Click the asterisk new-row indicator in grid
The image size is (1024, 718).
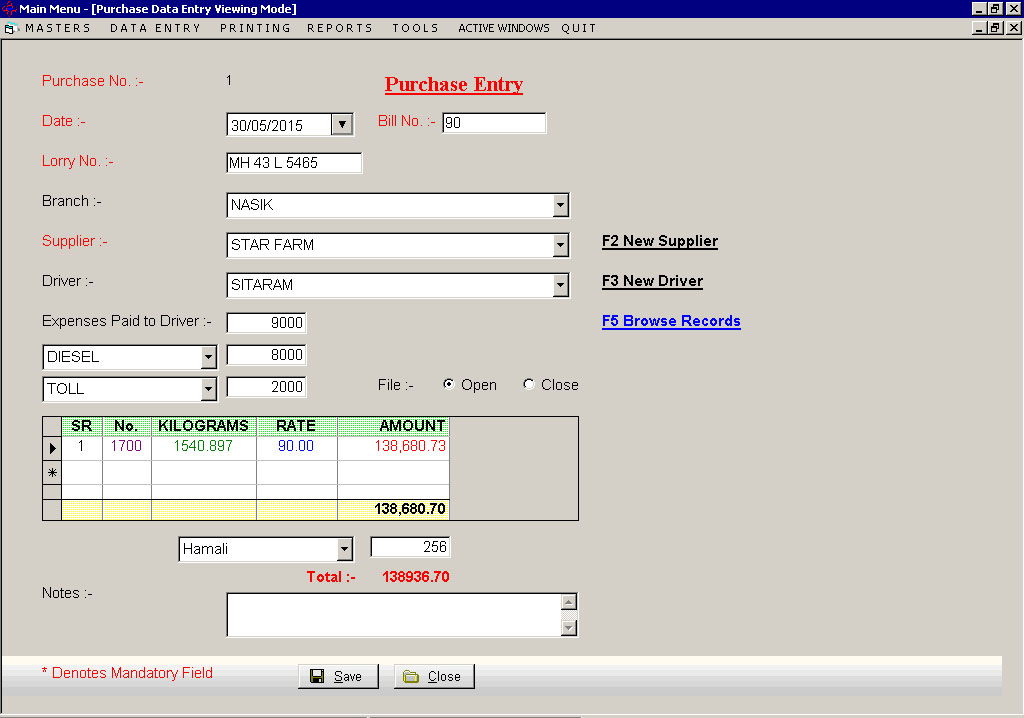click(x=51, y=471)
